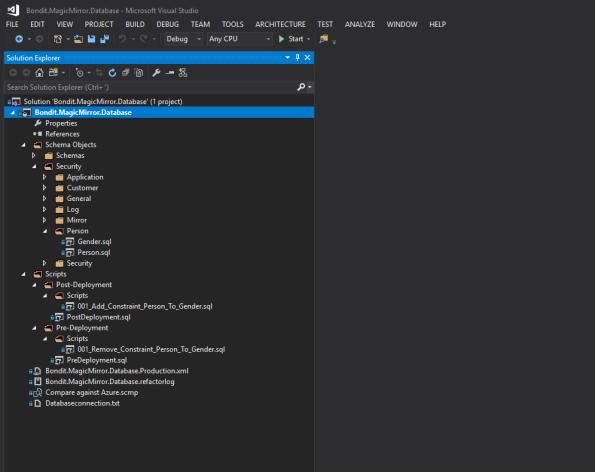Click the Search Solution Explorer input field
The height and width of the screenshot is (472, 595).
(x=150, y=87)
